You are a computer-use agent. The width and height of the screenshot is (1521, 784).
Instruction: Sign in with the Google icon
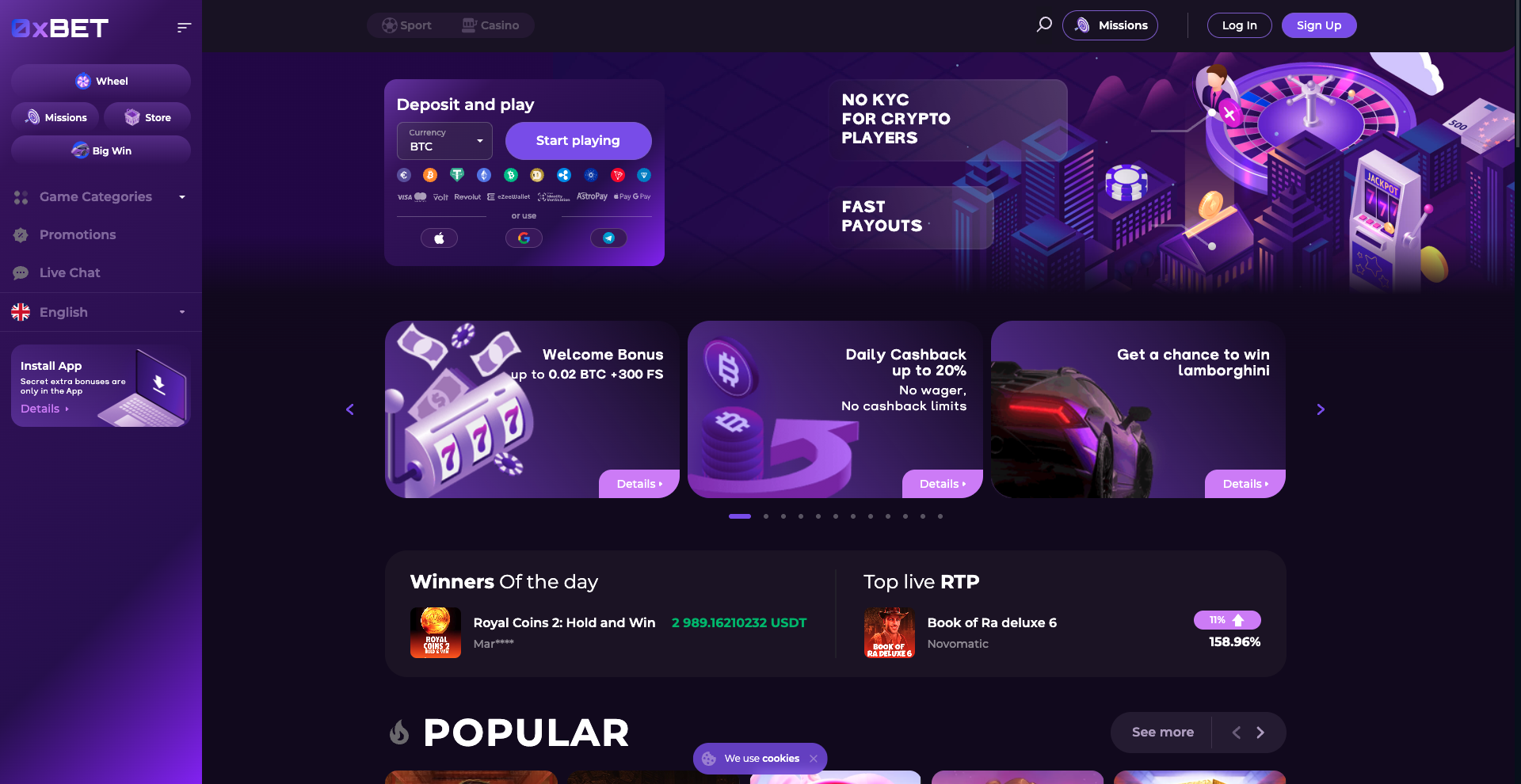524,238
